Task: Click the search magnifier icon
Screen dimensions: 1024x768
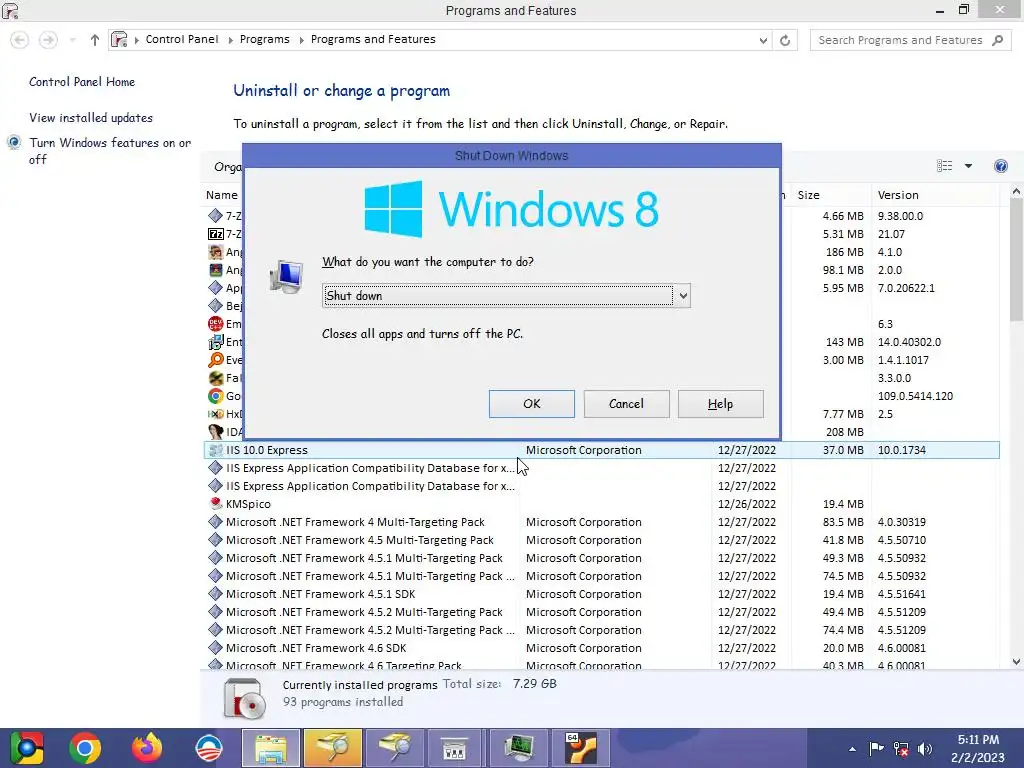Action: (x=997, y=40)
